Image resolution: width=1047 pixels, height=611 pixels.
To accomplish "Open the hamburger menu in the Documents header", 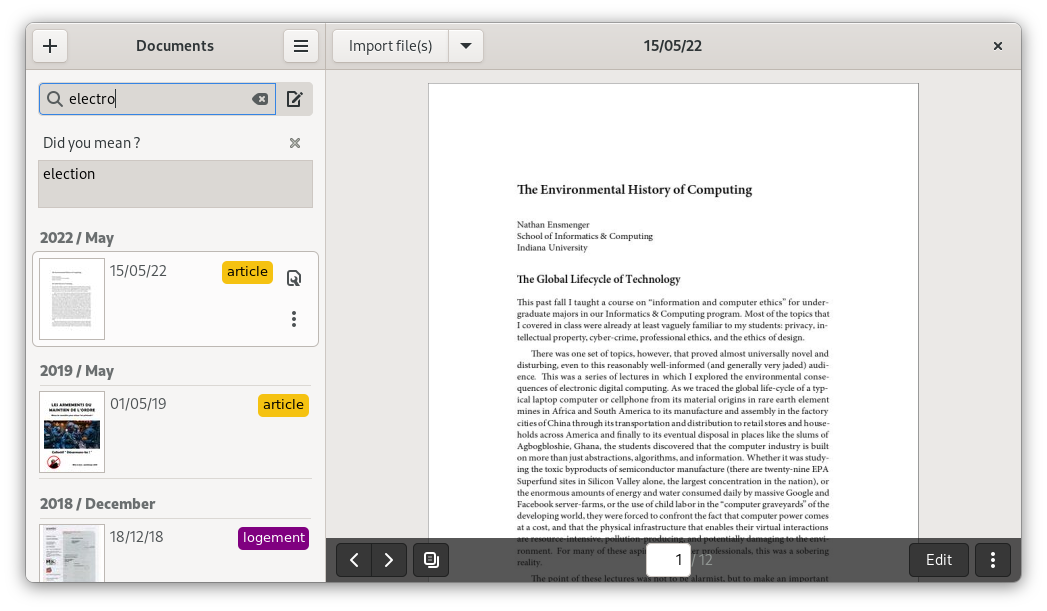I will (x=300, y=46).
